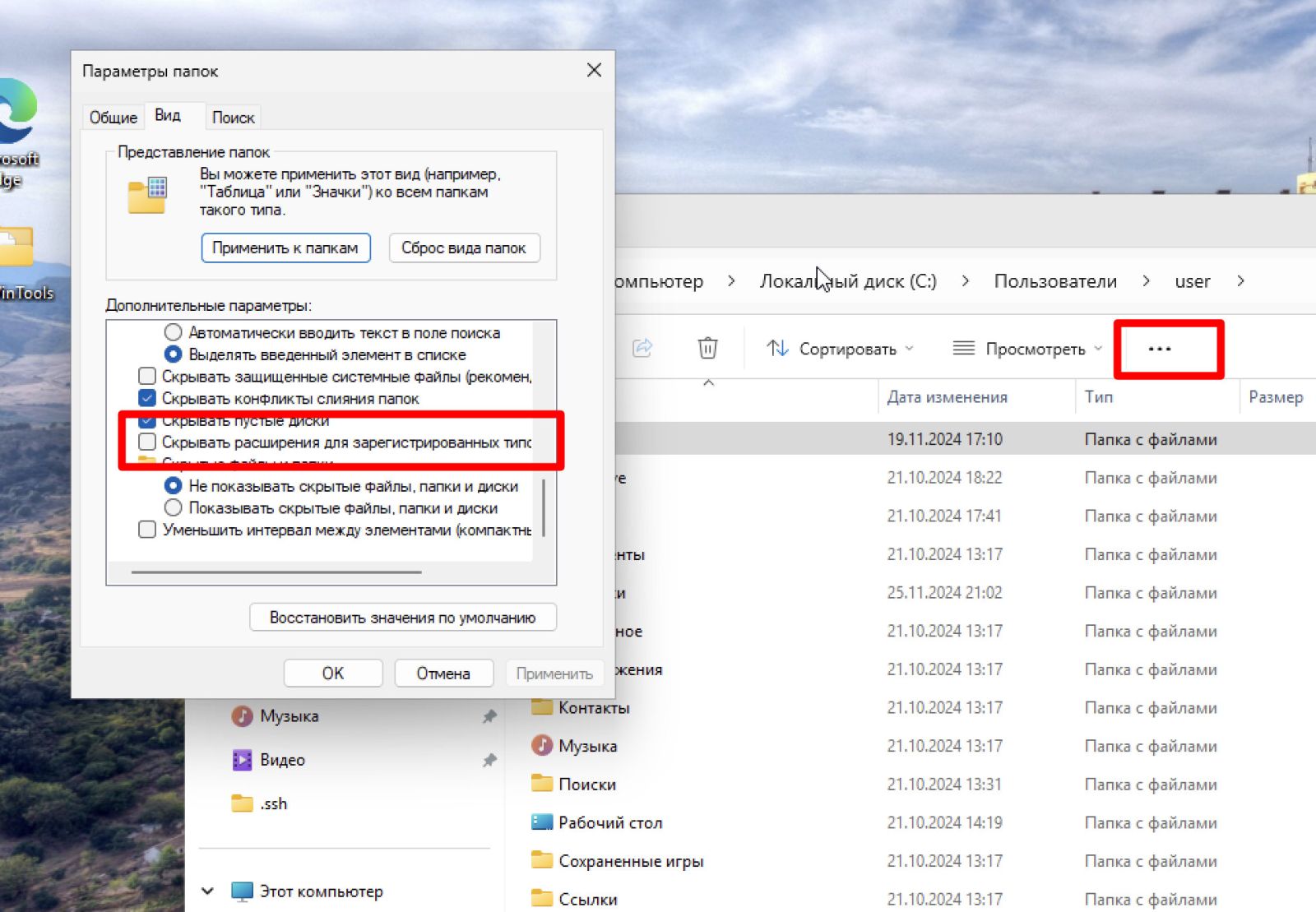Click the 'Сброс вида папок' button

tap(464, 248)
